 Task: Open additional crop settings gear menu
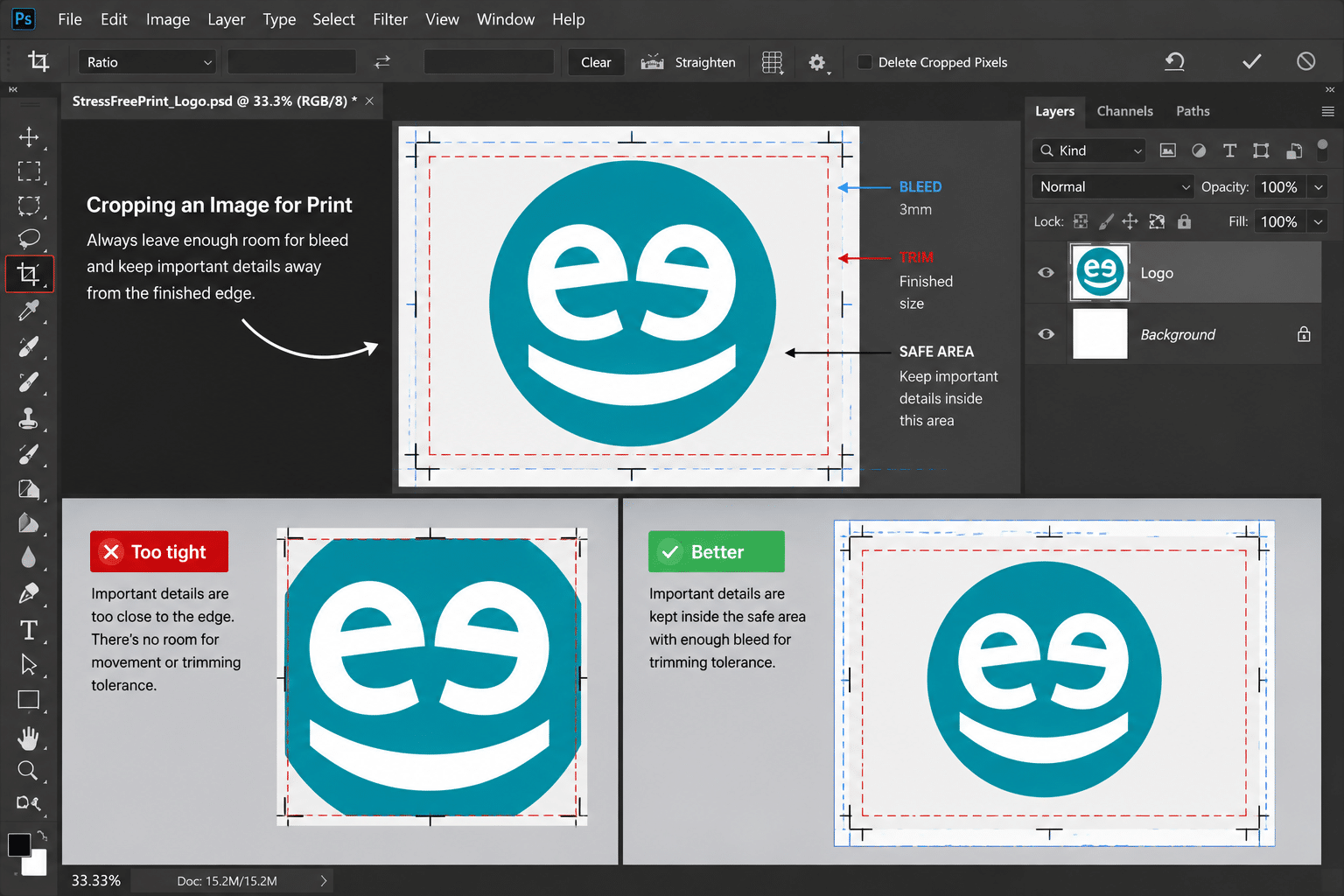tap(818, 62)
